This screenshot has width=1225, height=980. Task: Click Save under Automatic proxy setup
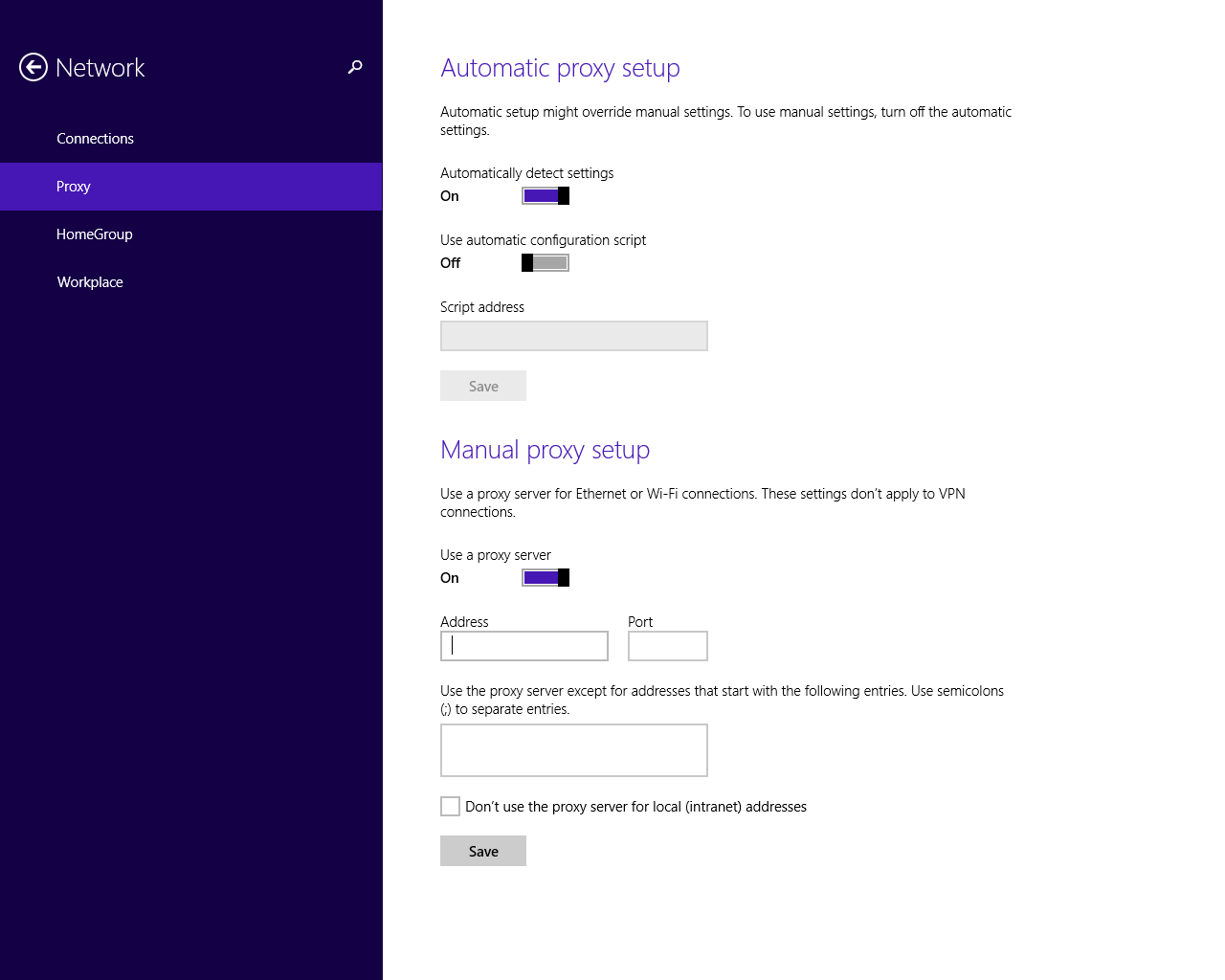tap(483, 386)
